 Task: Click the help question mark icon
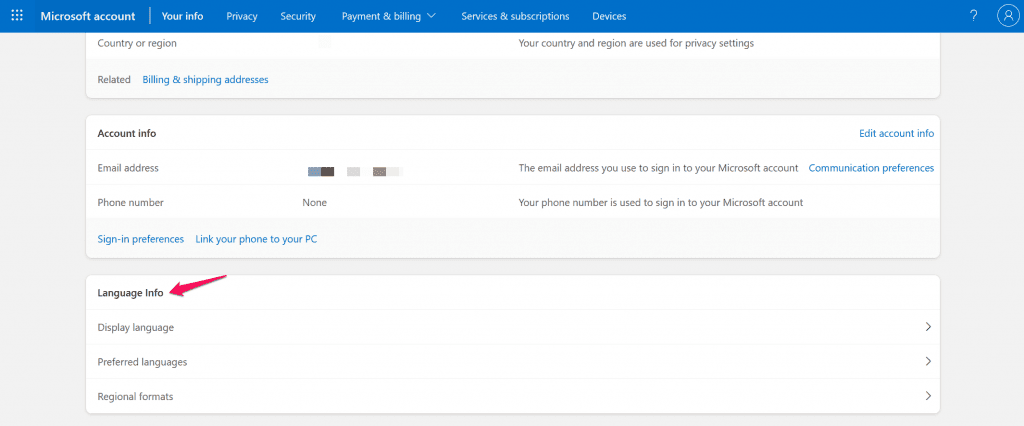point(974,16)
